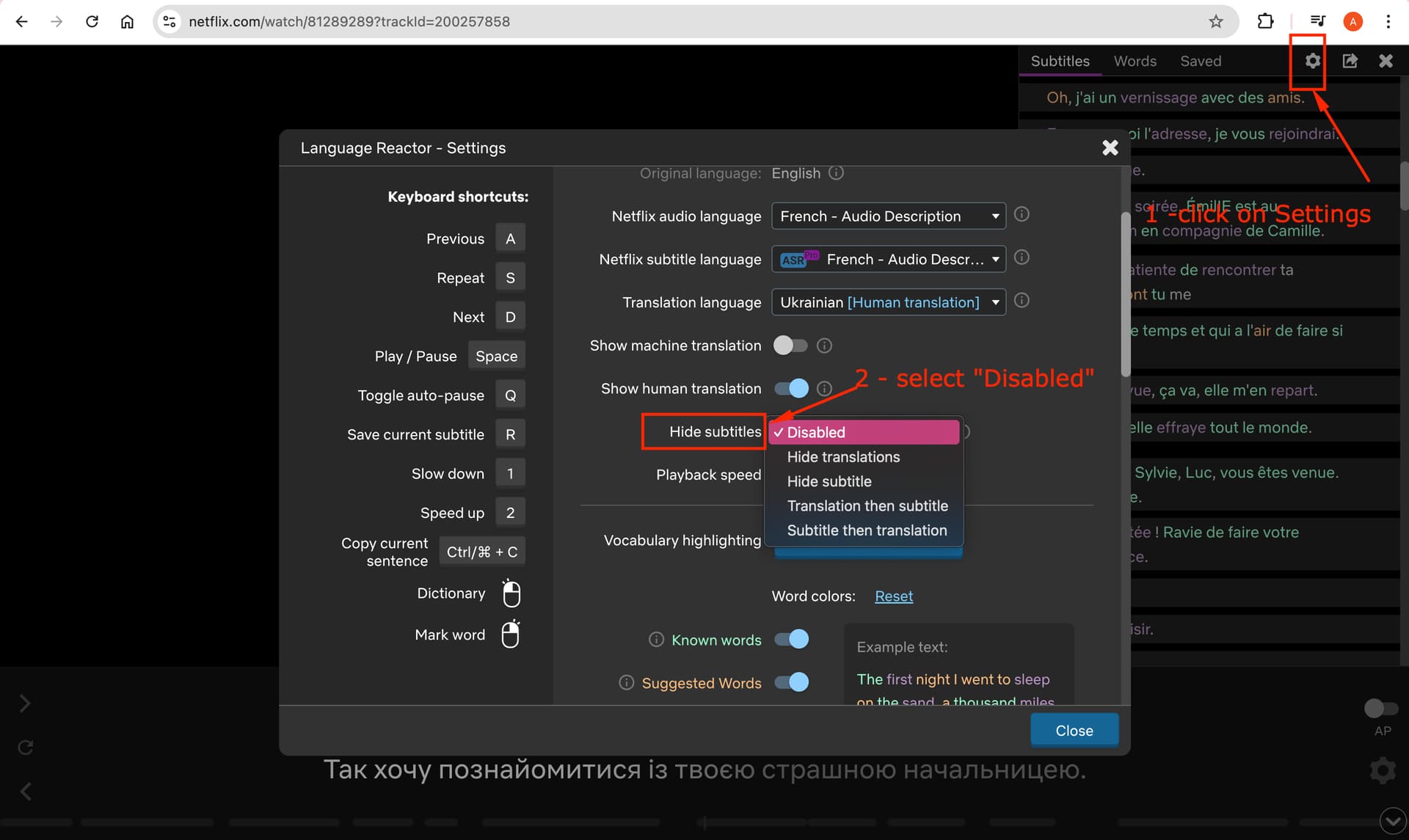Expand Netflix subtitle language dropdown
The image size is (1409, 840).
click(x=889, y=259)
